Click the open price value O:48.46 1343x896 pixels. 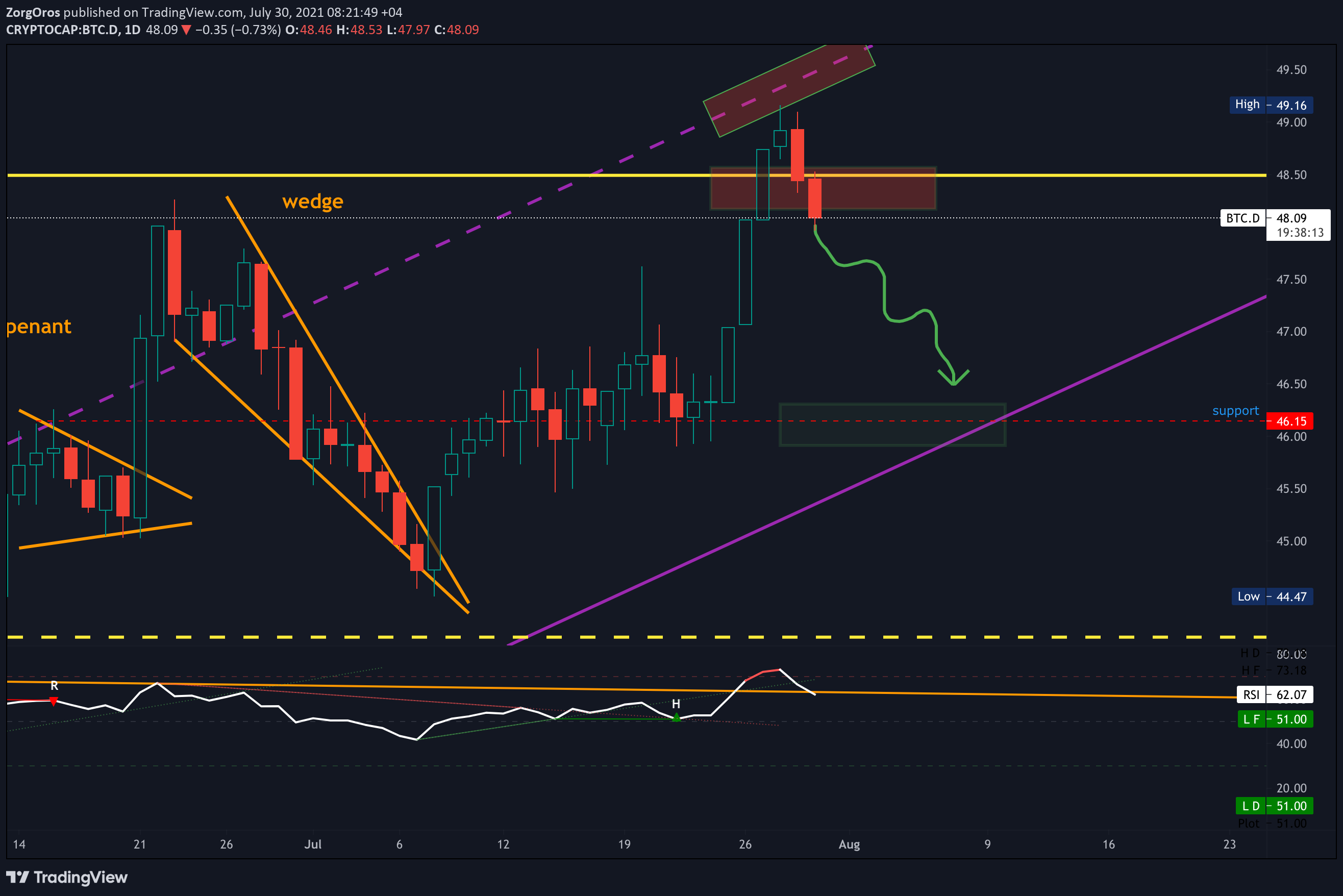pos(309,30)
